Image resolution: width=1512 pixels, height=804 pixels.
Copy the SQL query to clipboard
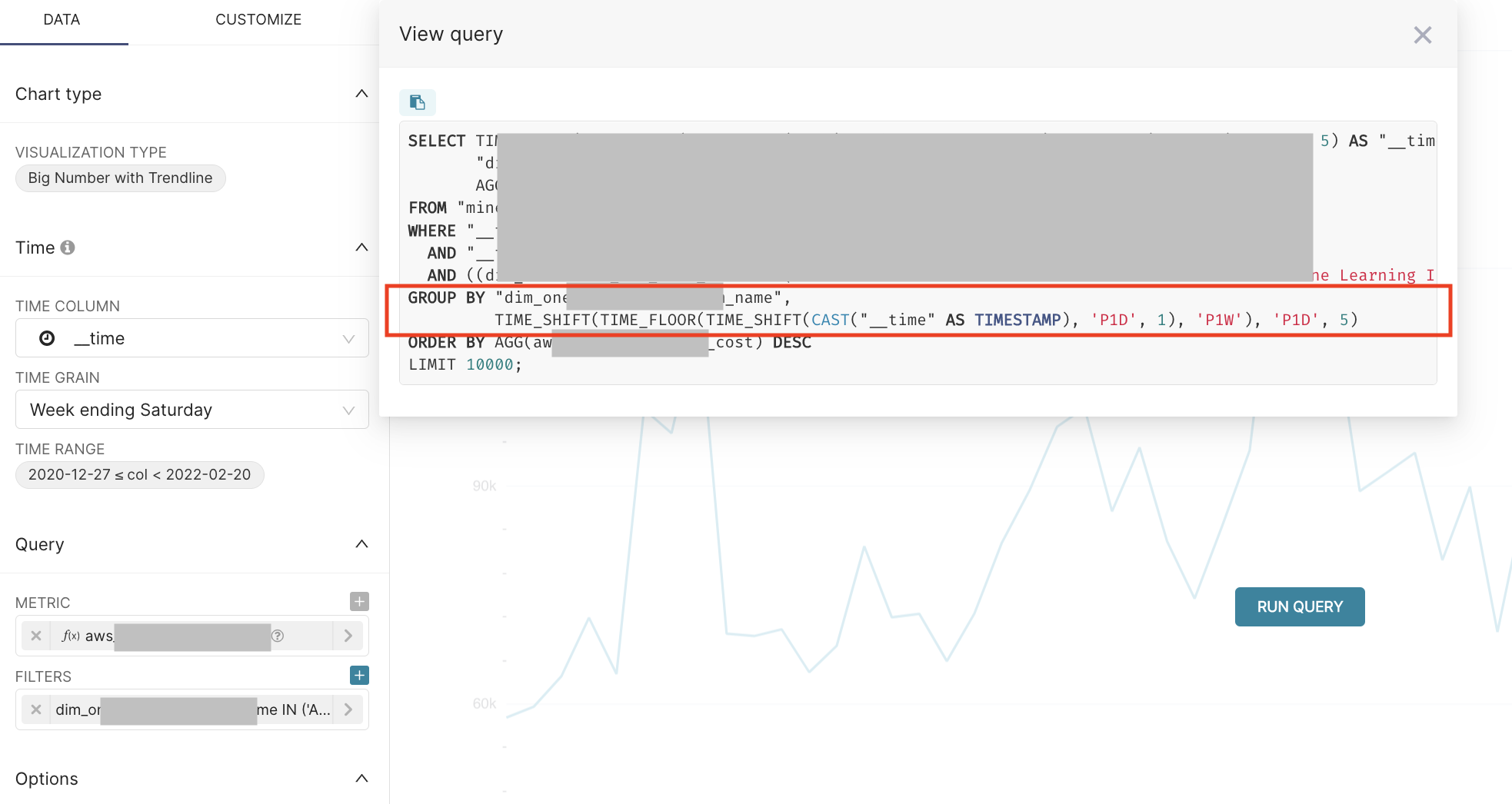pyautogui.click(x=417, y=101)
